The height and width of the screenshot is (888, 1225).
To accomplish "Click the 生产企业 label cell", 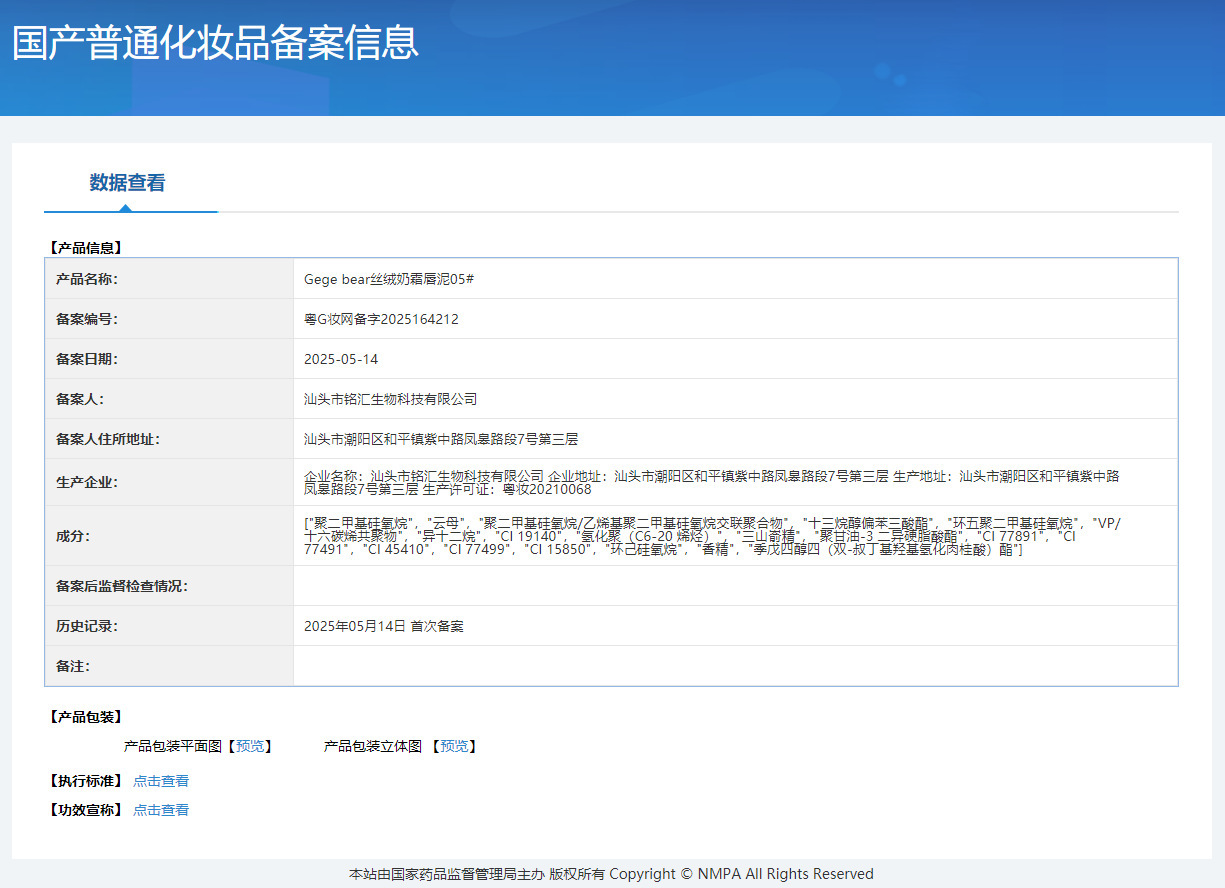I will [x=169, y=482].
